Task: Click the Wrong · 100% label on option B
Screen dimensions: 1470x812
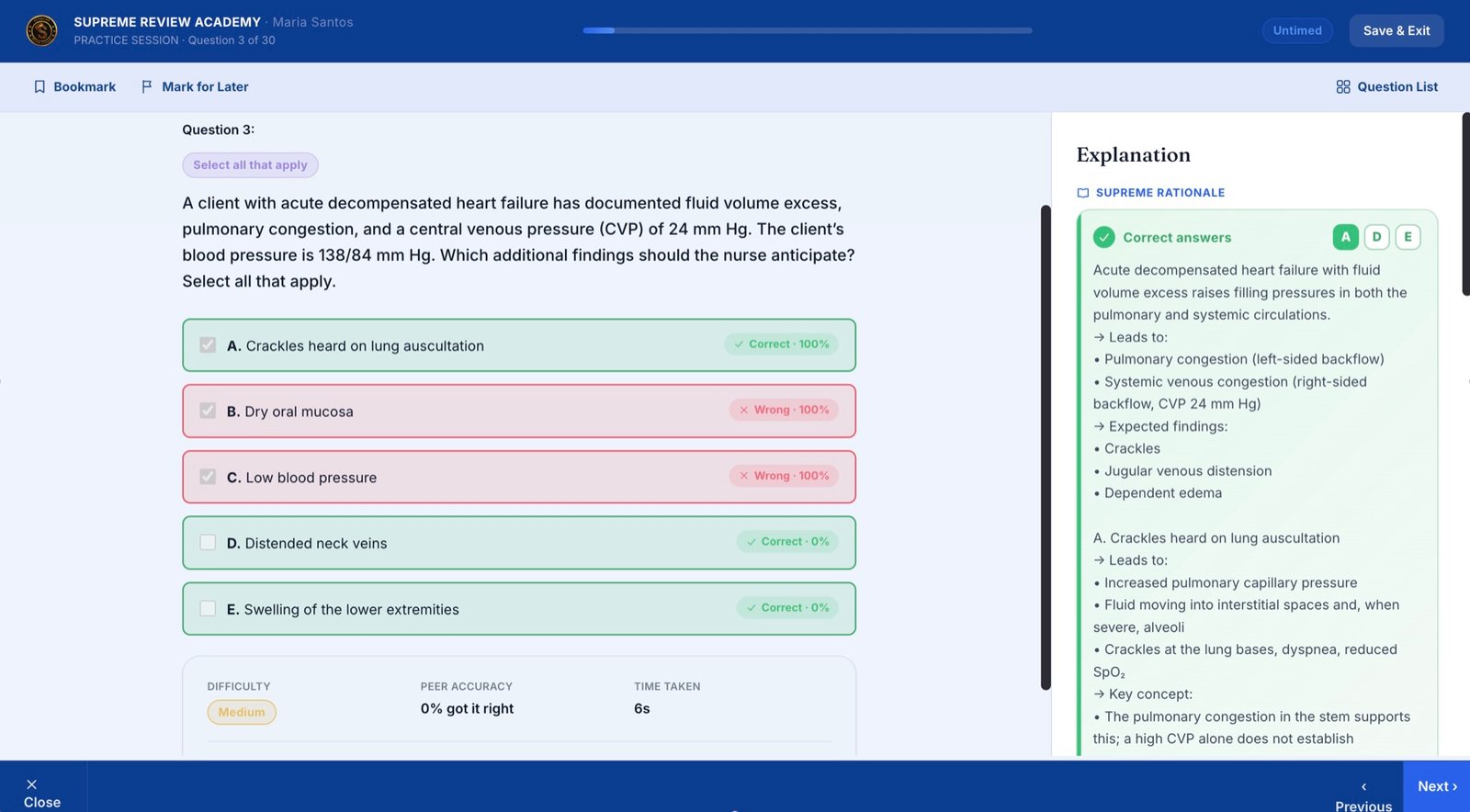Action: pyautogui.click(x=784, y=410)
